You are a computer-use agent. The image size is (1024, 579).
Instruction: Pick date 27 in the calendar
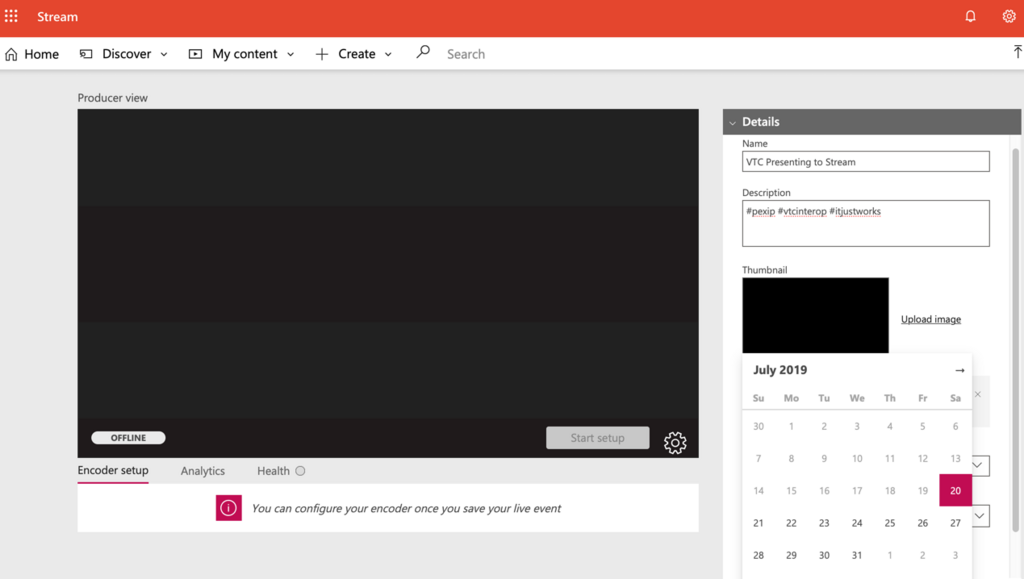tap(955, 523)
